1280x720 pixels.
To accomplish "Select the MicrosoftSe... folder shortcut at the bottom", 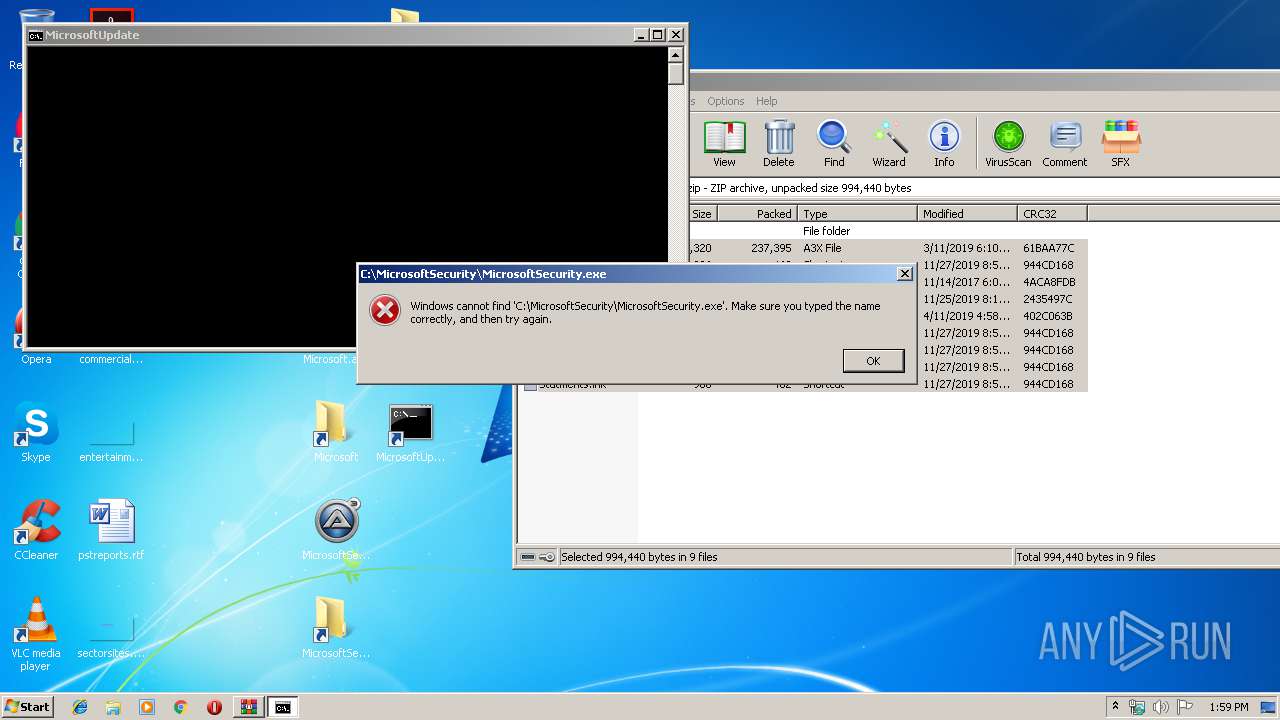I will pyautogui.click(x=336, y=627).
